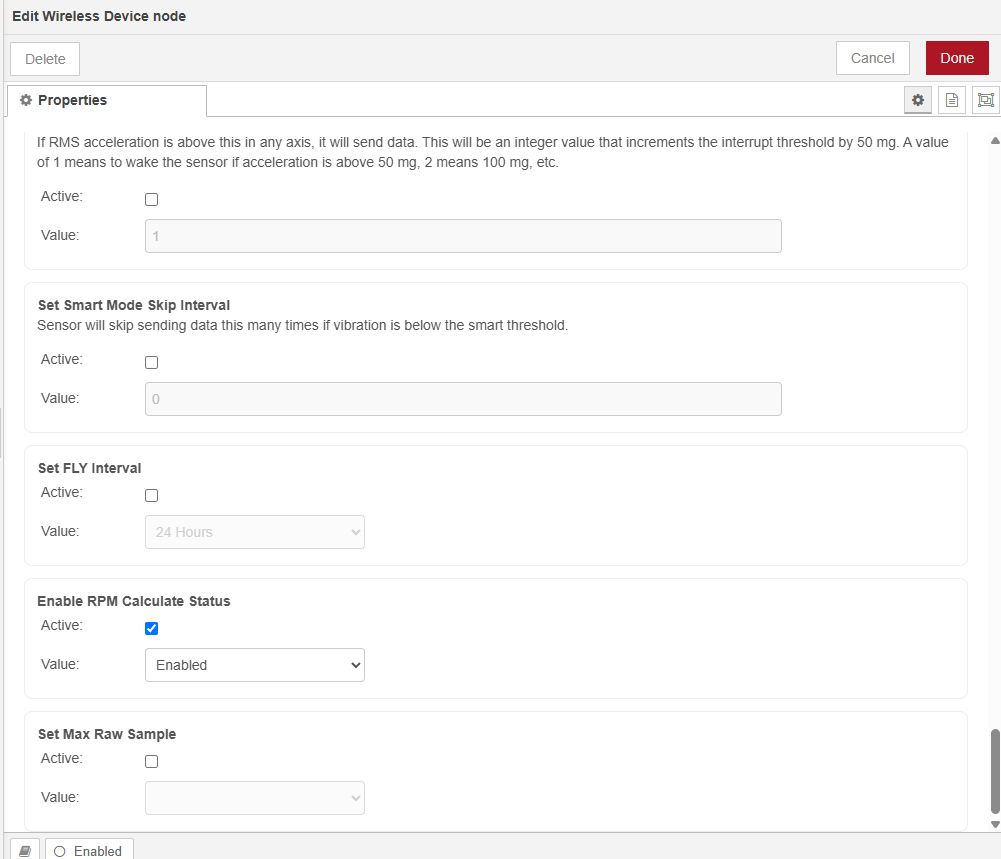Click the Cancel button
The width and height of the screenshot is (1001, 859).
tap(872, 58)
